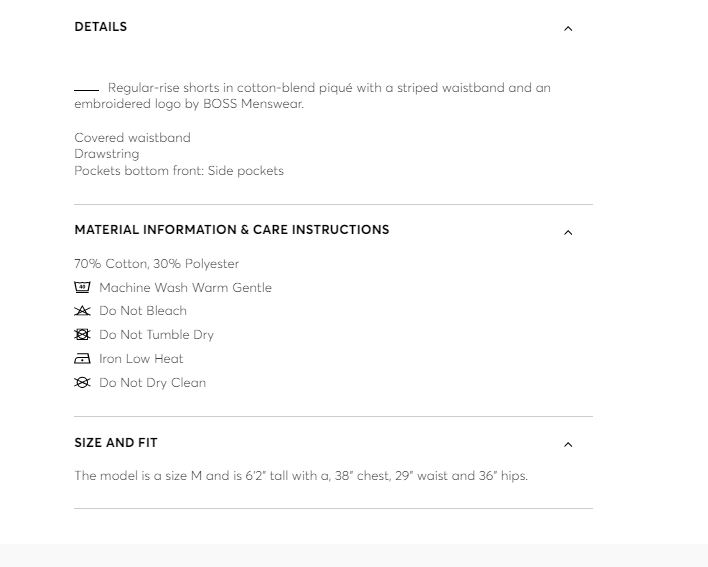Collapse Material Information & Care Instructions chevron

(568, 232)
